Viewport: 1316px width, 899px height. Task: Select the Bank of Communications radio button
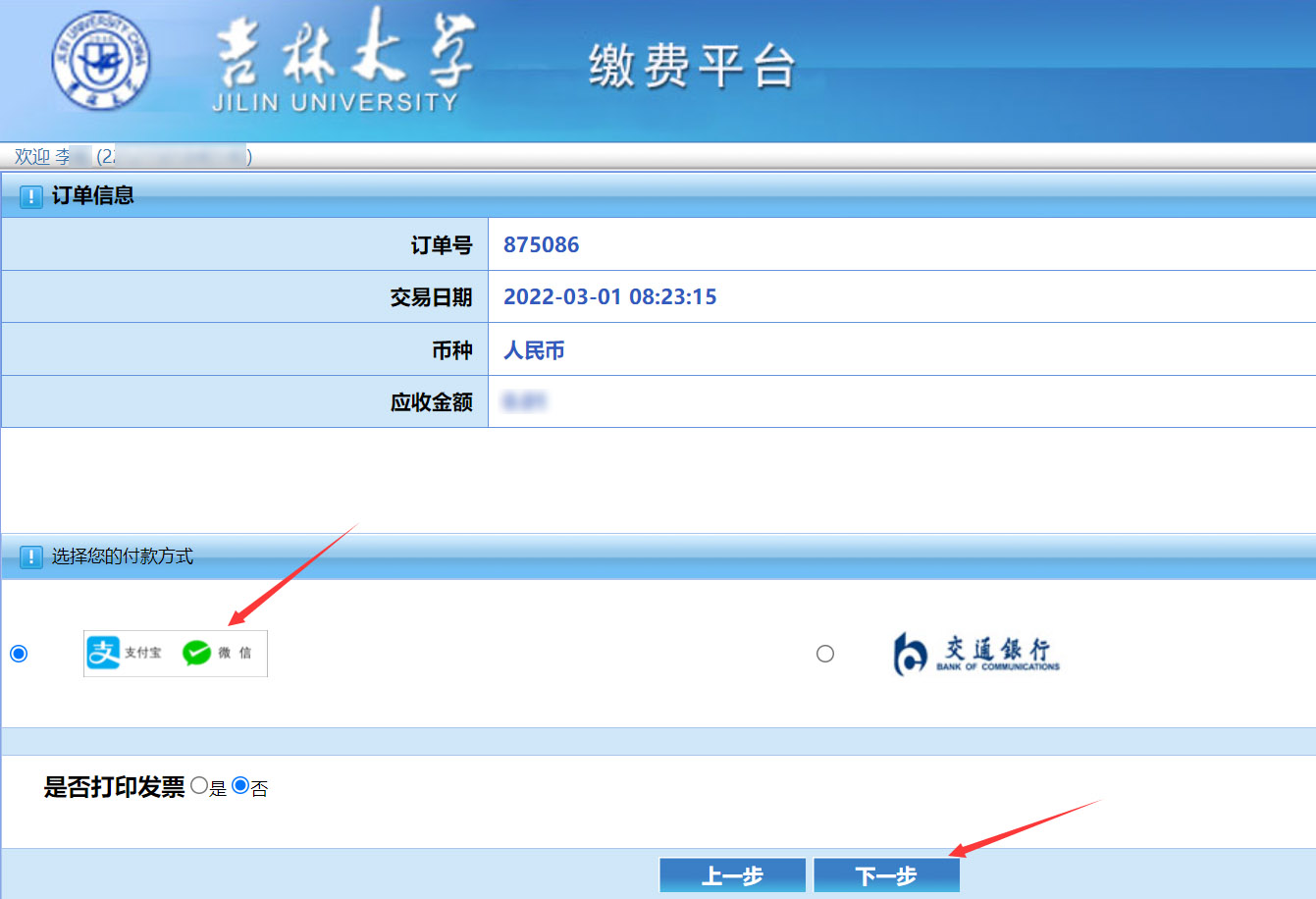(825, 654)
